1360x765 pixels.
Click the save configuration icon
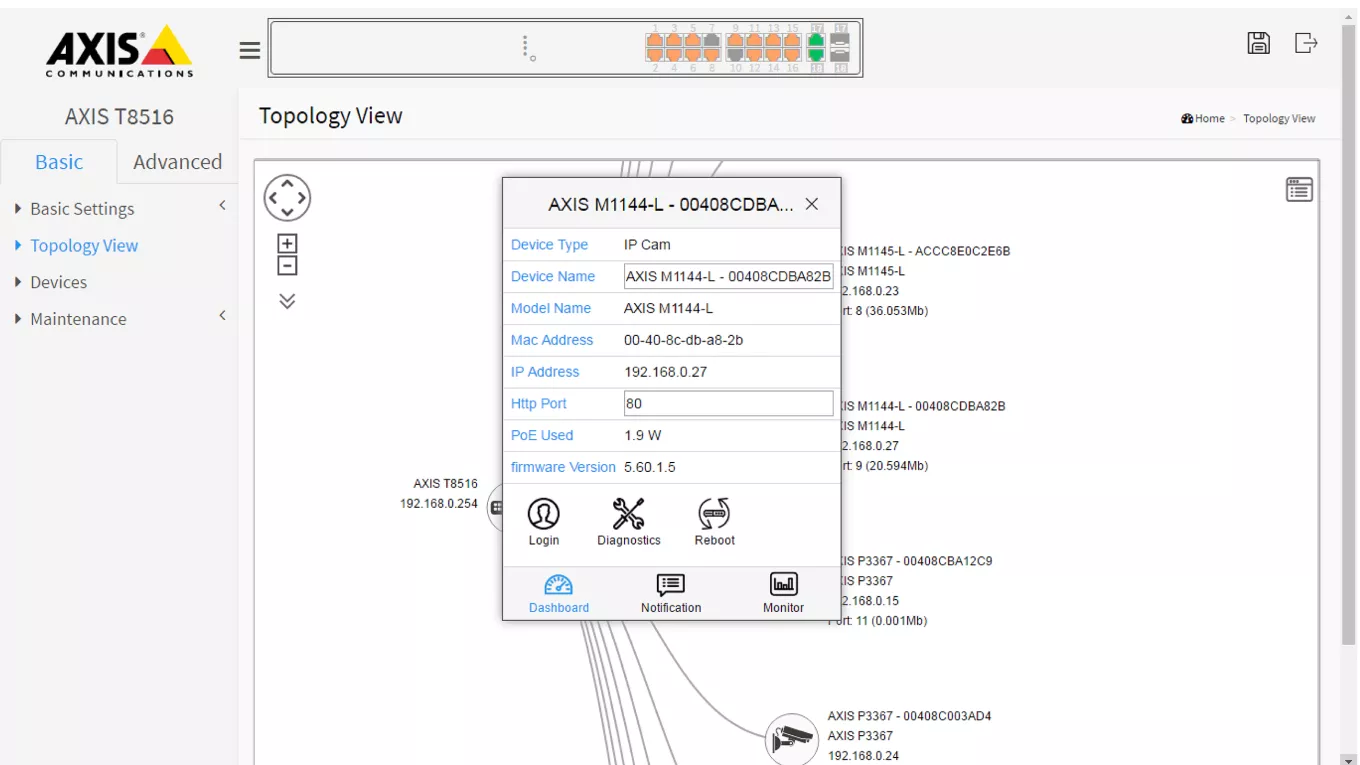(1258, 43)
